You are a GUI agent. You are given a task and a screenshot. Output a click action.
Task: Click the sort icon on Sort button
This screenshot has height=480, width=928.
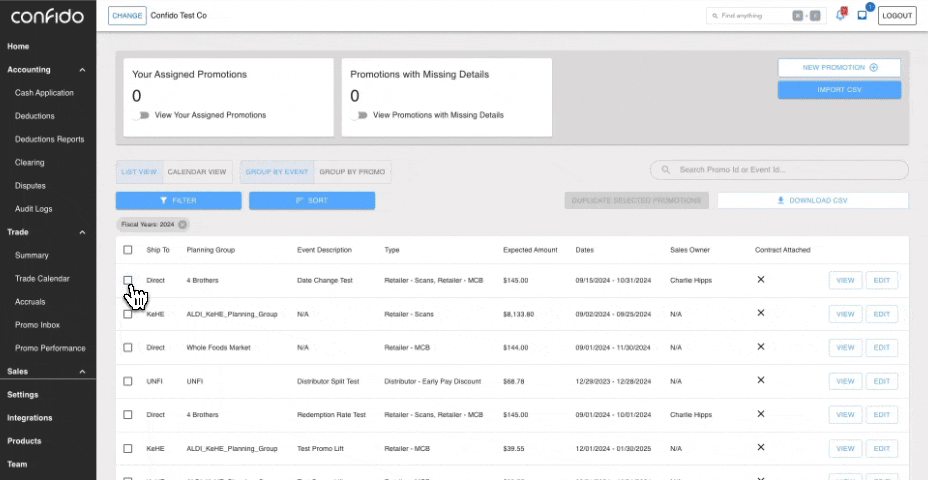click(x=299, y=201)
